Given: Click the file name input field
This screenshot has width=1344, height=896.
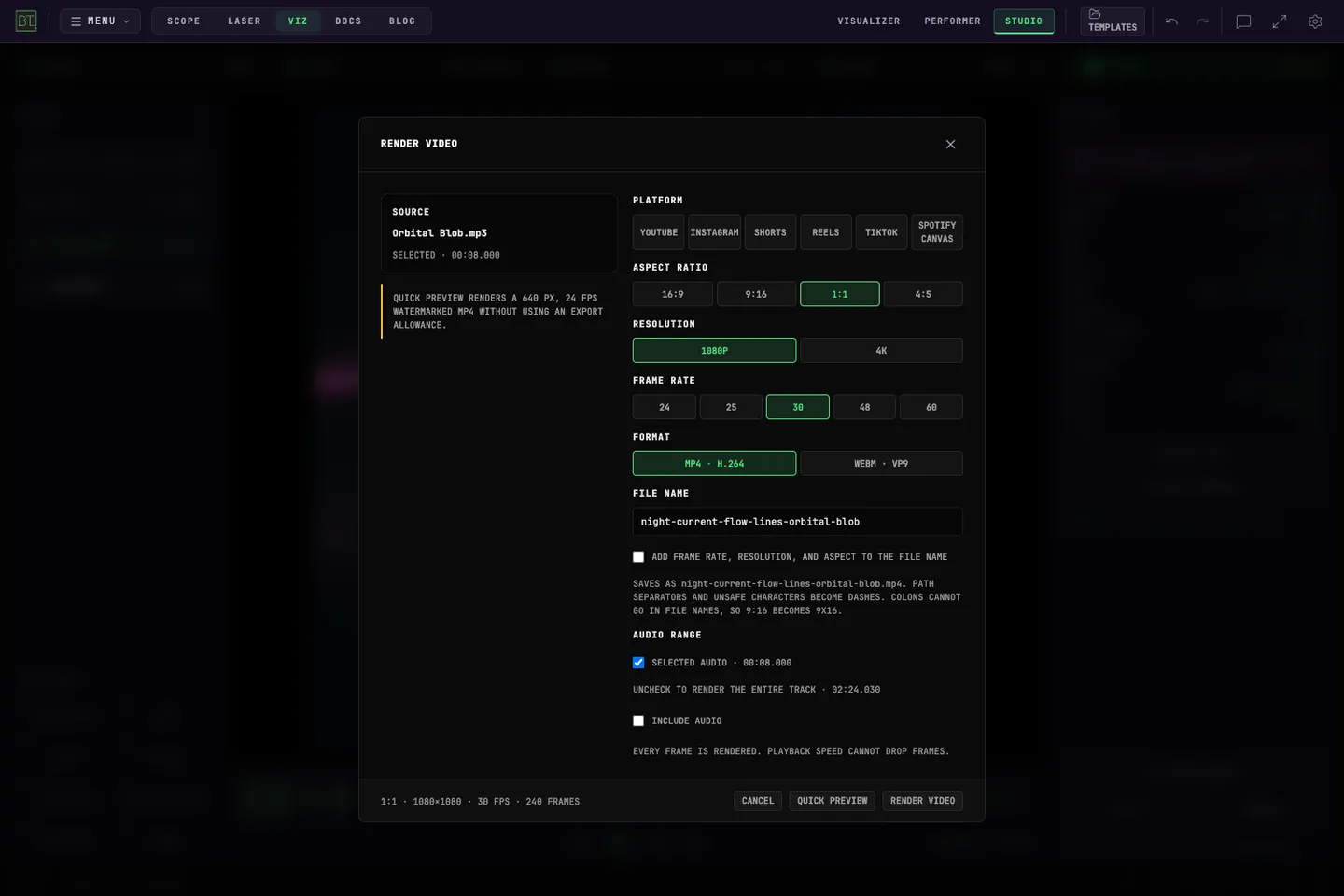Looking at the screenshot, I should tap(798, 522).
